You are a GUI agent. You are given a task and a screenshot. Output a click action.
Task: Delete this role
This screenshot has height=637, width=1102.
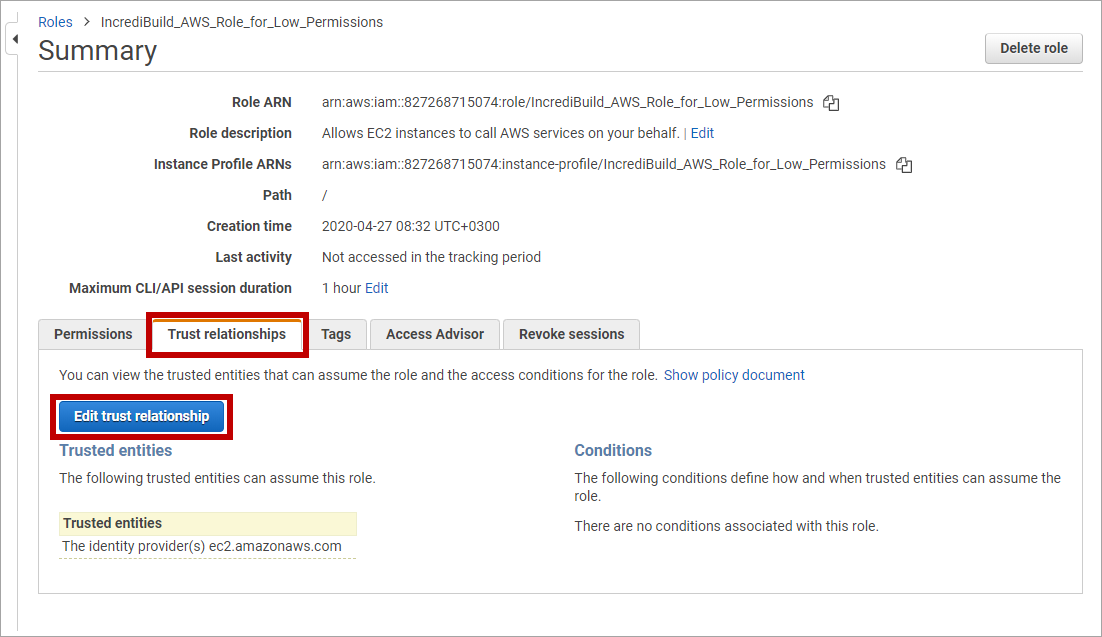[x=1033, y=49]
